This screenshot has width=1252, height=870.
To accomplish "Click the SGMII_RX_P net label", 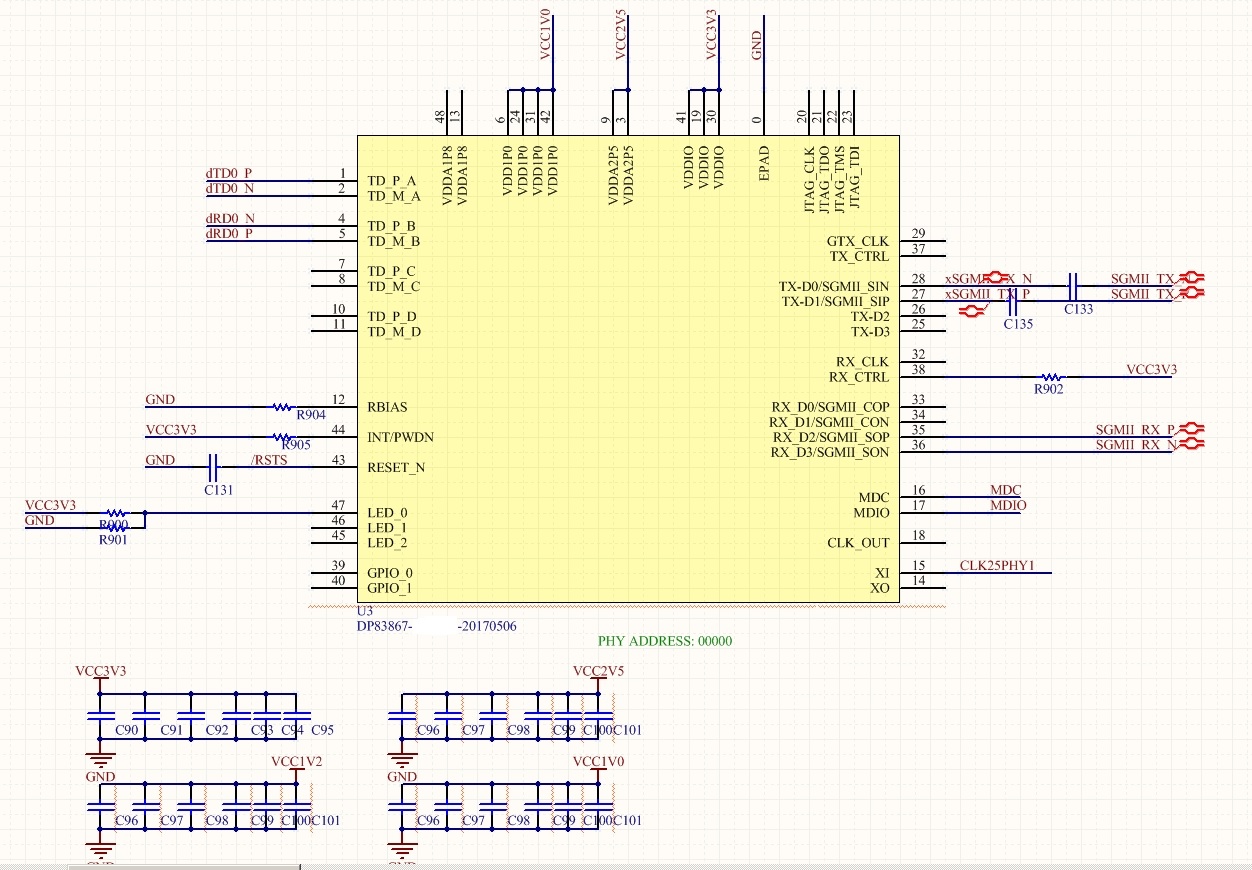I will tap(1135, 430).
